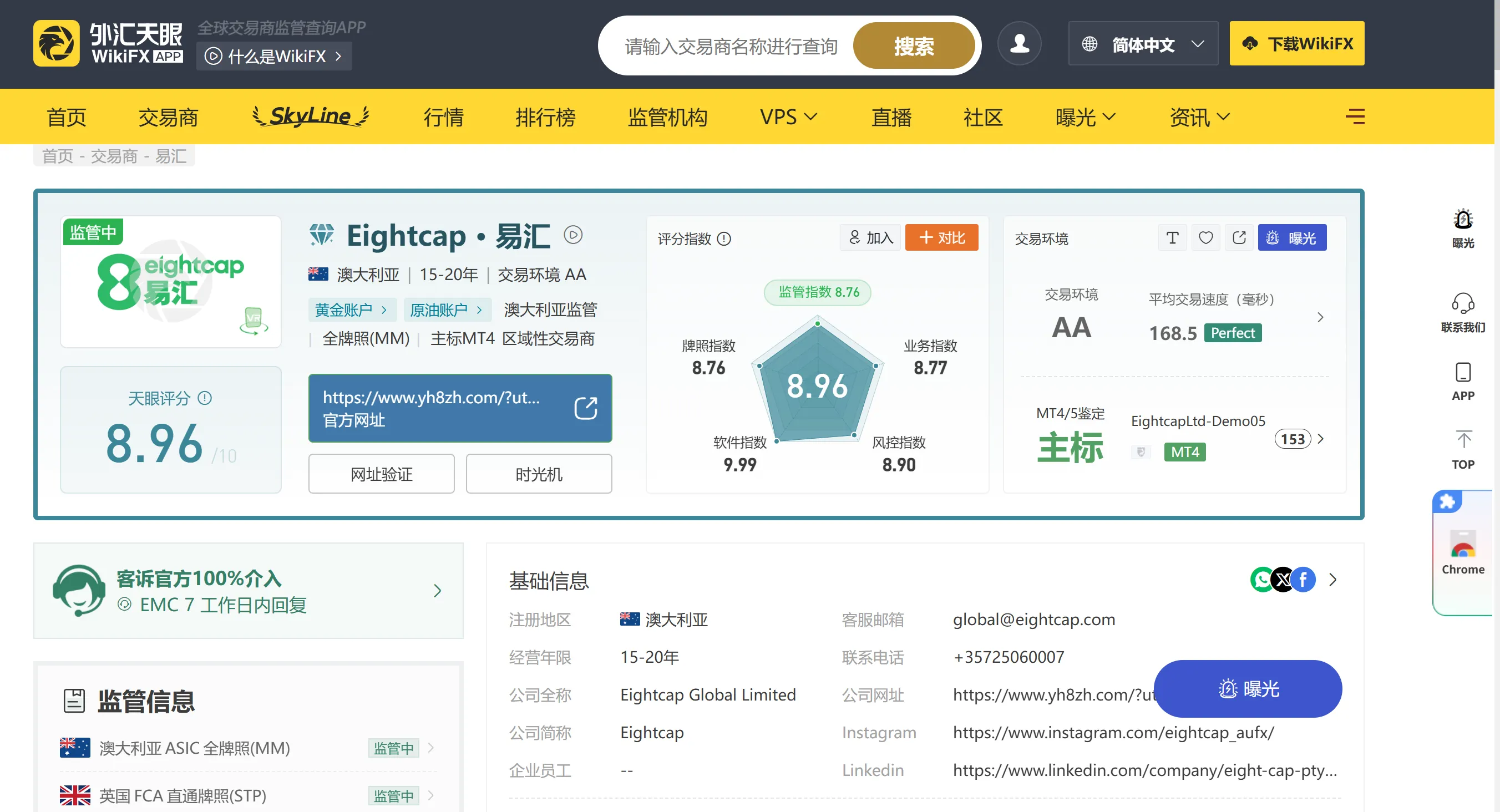Open the 客诉官方100%介入 arrow
The height and width of the screenshot is (812, 1500).
tap(437, 591)
